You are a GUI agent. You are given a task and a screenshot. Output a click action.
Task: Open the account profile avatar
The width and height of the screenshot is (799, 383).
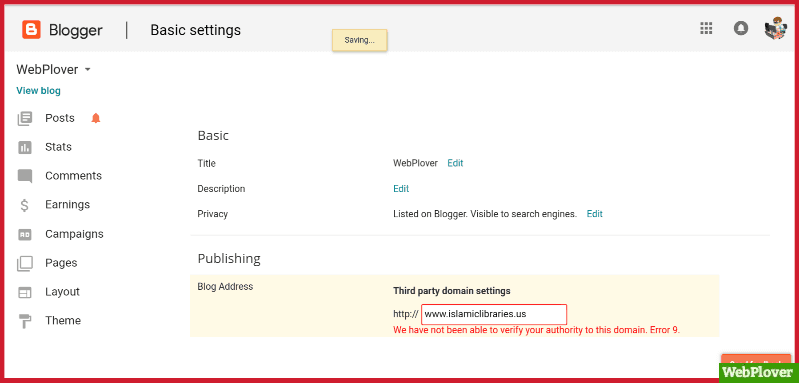tap(776, 29)
